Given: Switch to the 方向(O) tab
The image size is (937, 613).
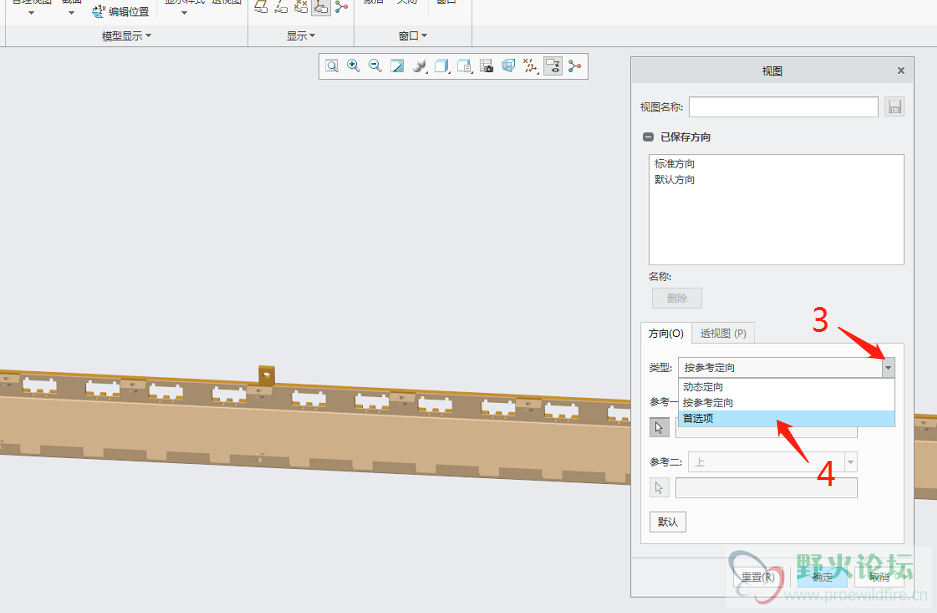Looking at the screenshot, I should coord(666,333).
